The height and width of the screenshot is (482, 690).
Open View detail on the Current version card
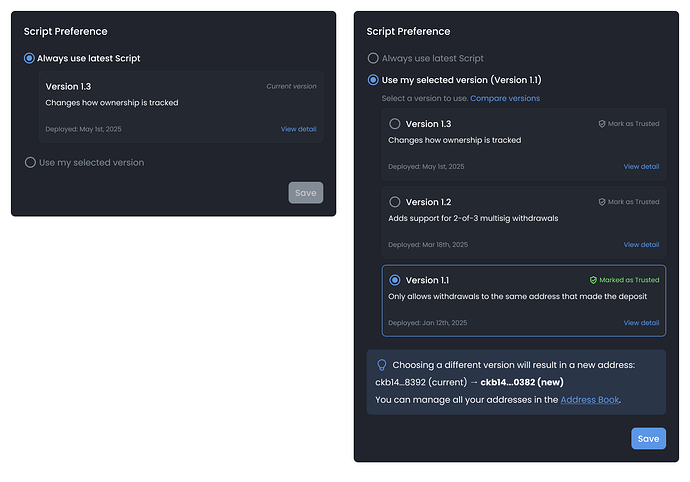point(298,129)
